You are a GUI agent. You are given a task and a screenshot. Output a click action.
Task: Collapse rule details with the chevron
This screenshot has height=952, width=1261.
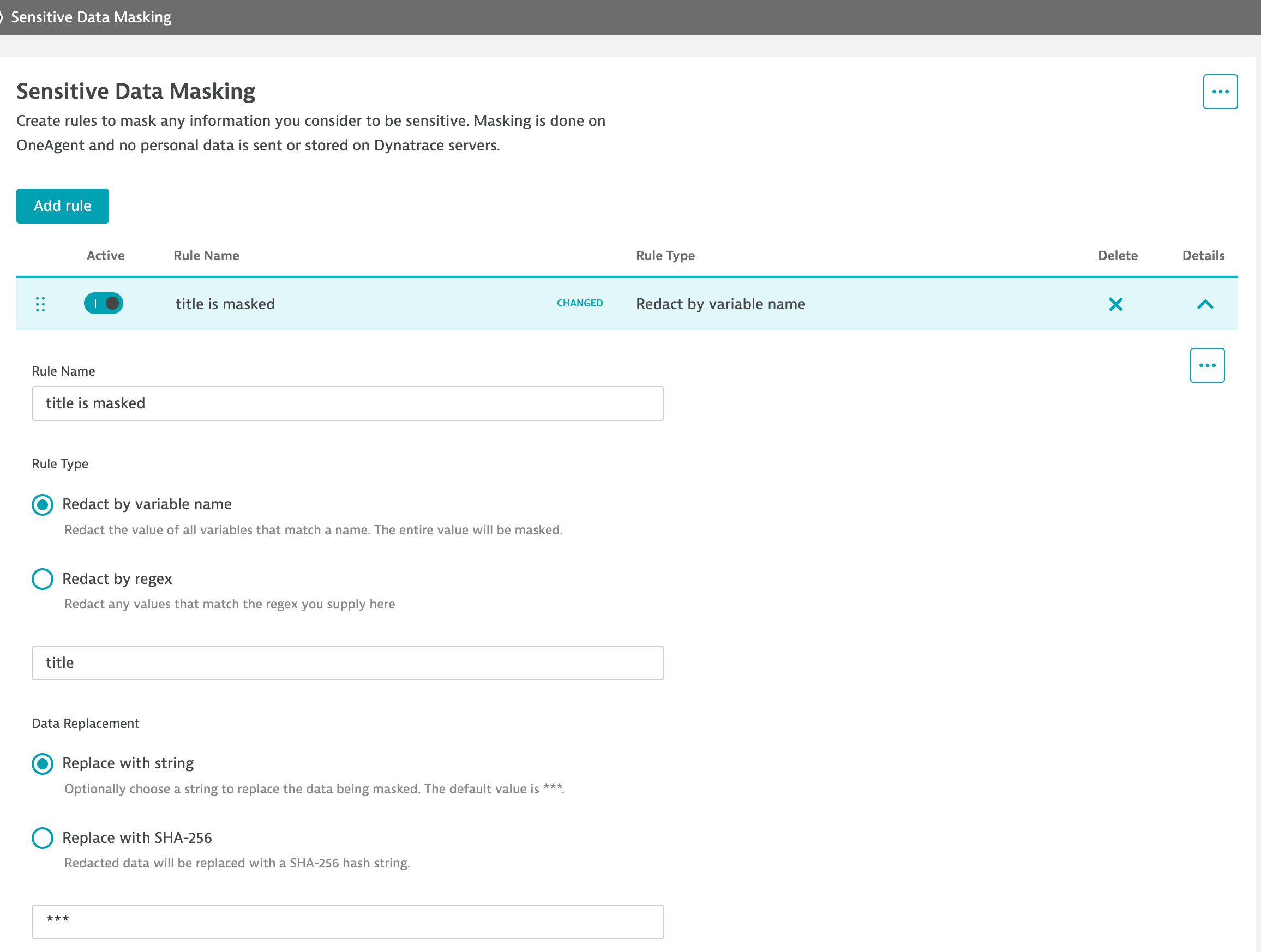[1204, 304]
